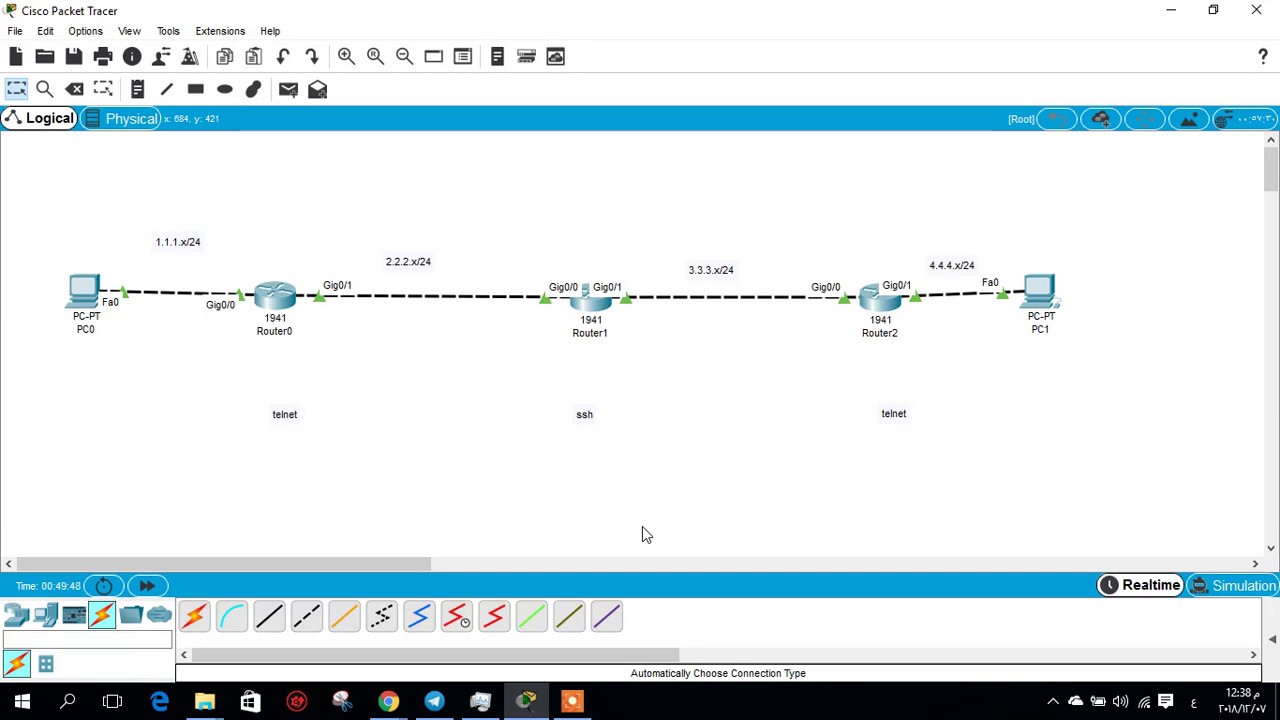
Task: Click the device search input field
Action: [88, 640]
